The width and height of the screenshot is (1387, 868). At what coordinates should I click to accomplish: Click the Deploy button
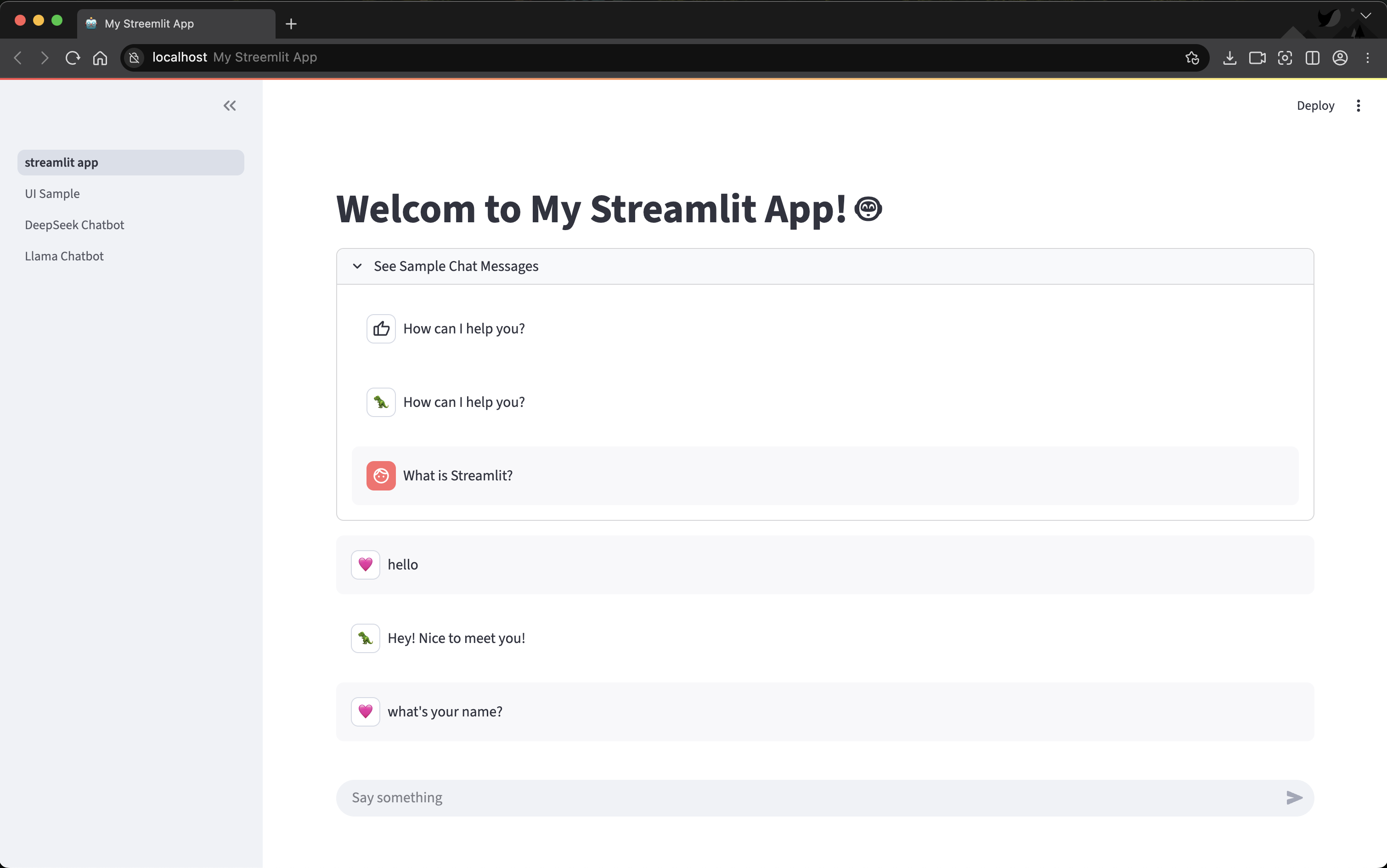(x=1315, y=106)
